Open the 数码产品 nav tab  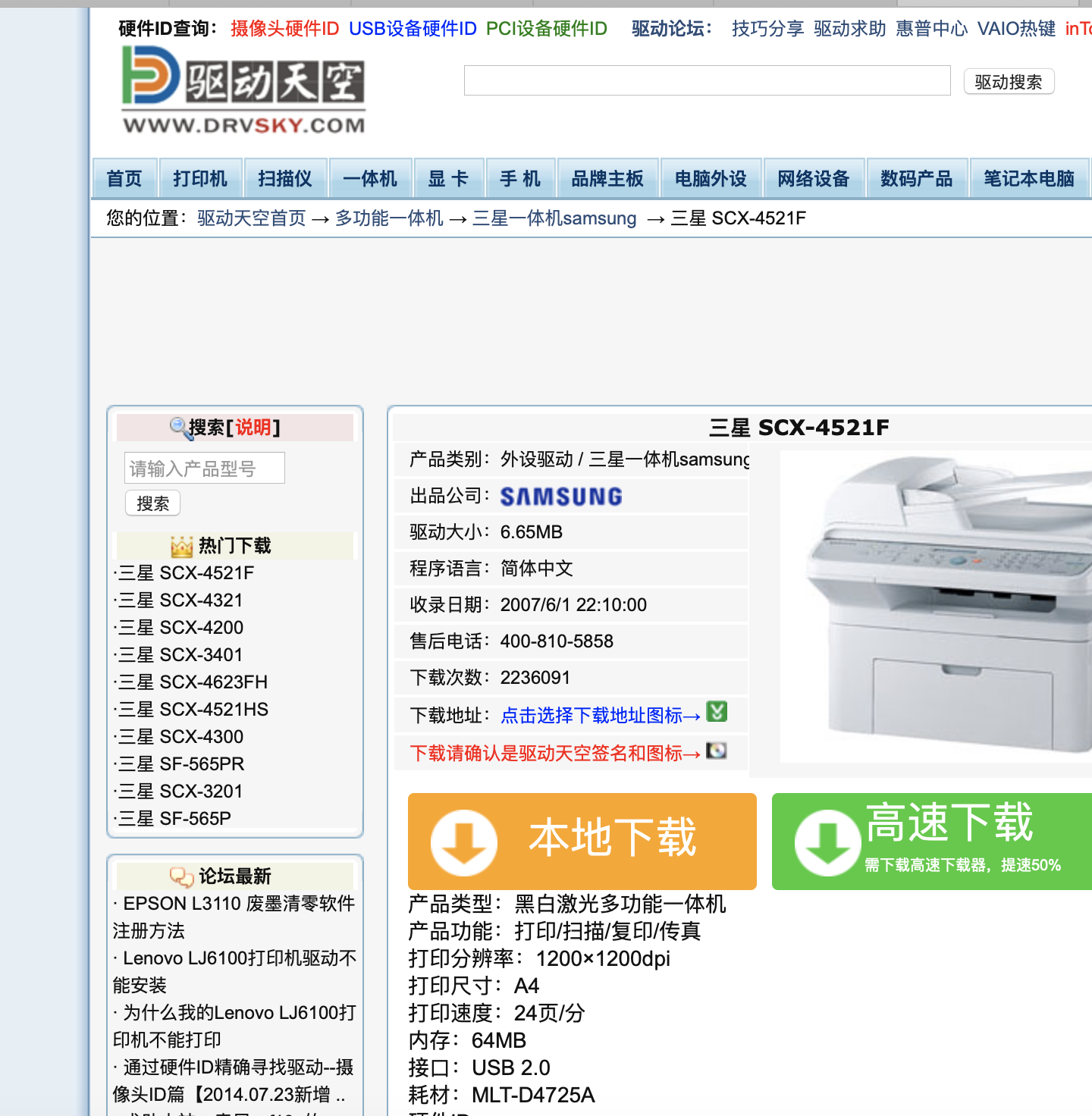click(917, 178)
